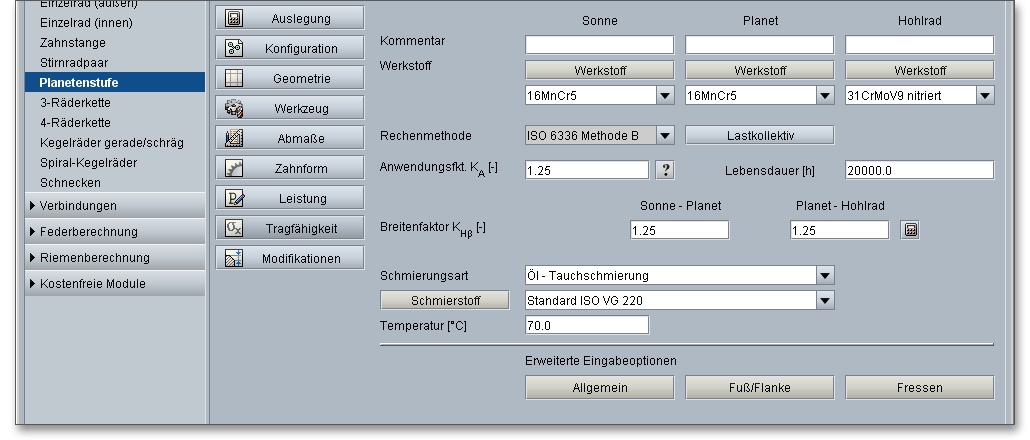Click the Werkzeug gear icon

tap(235, 108)
